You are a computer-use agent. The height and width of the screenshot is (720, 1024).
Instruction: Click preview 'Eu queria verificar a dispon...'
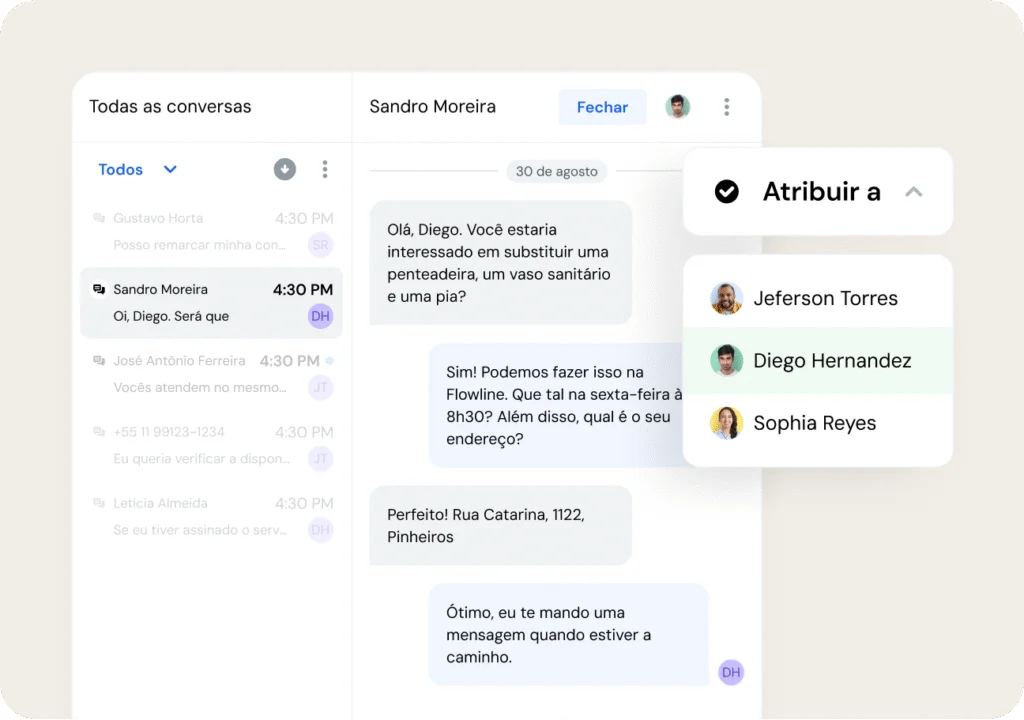(201, 459)
